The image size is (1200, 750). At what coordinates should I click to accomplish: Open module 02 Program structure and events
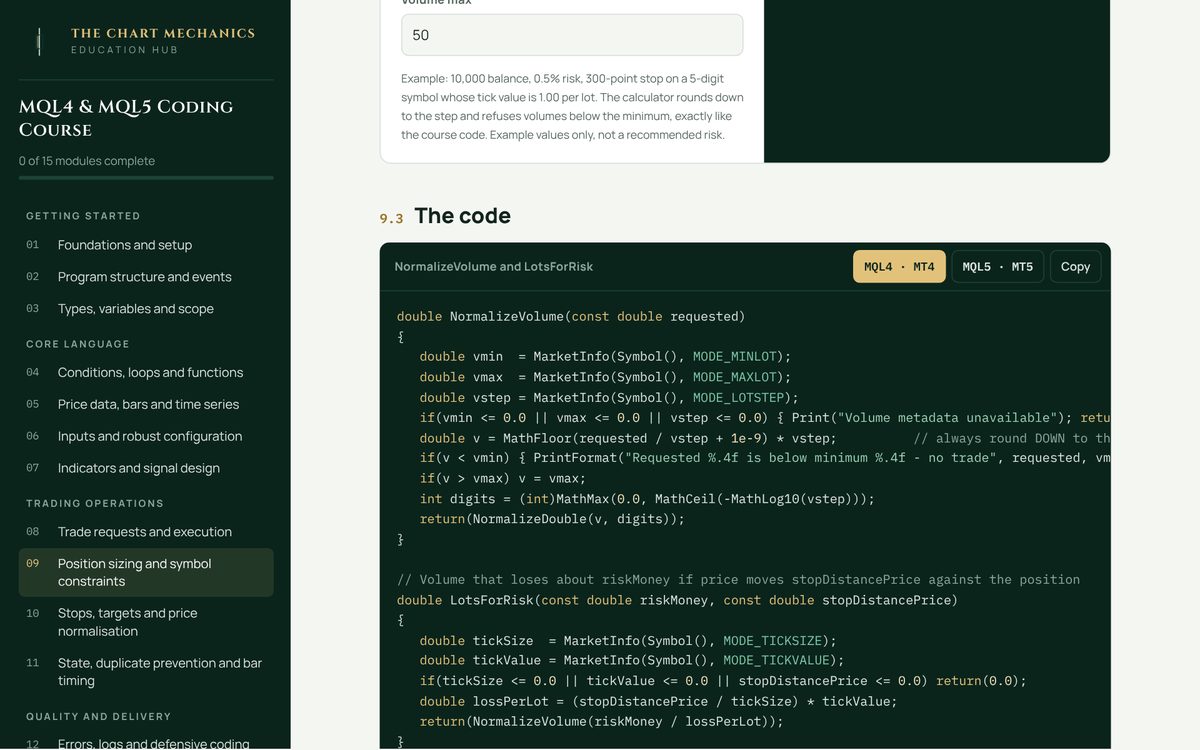[146, 277]
